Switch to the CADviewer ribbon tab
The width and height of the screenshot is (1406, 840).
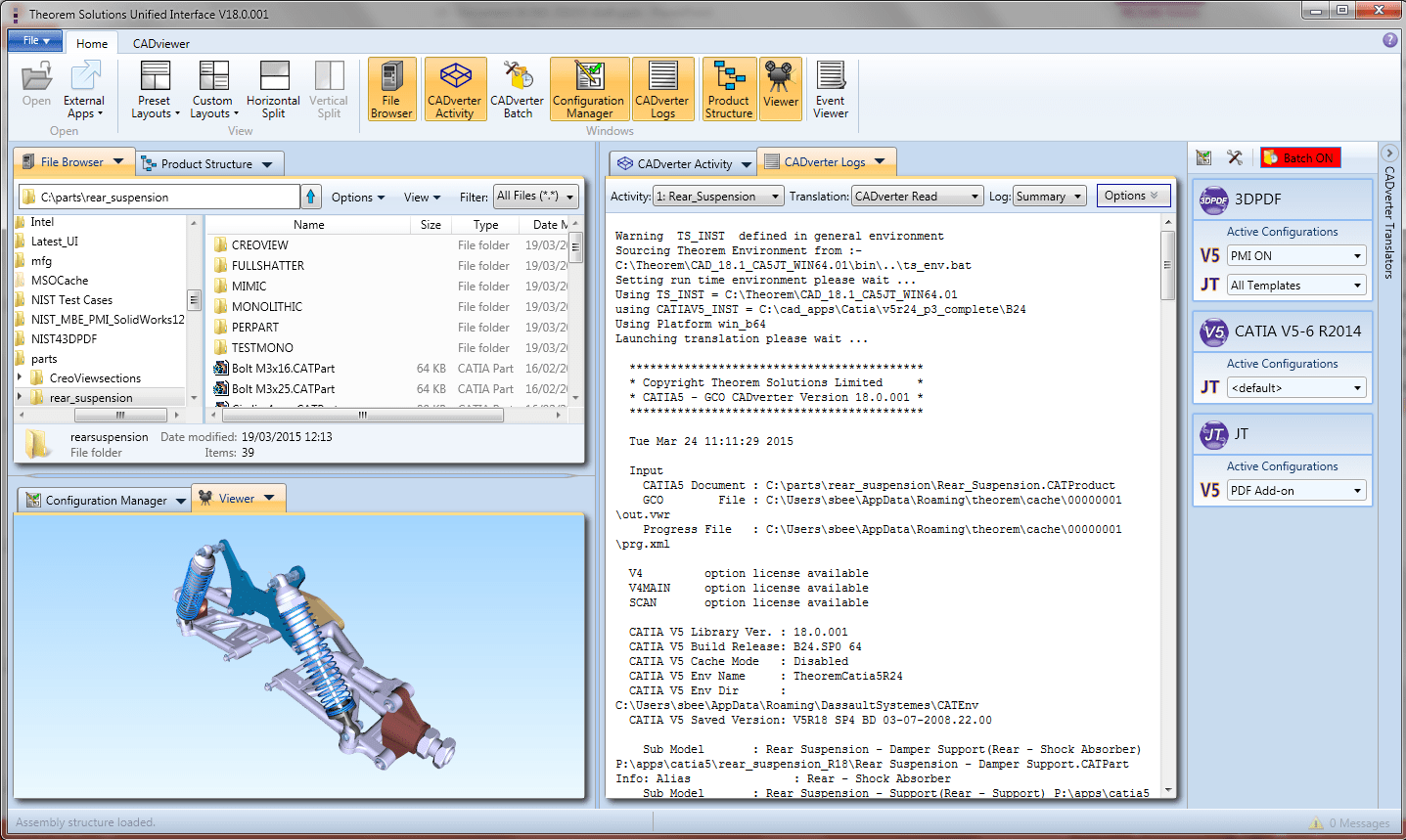[x=161, y=44]
